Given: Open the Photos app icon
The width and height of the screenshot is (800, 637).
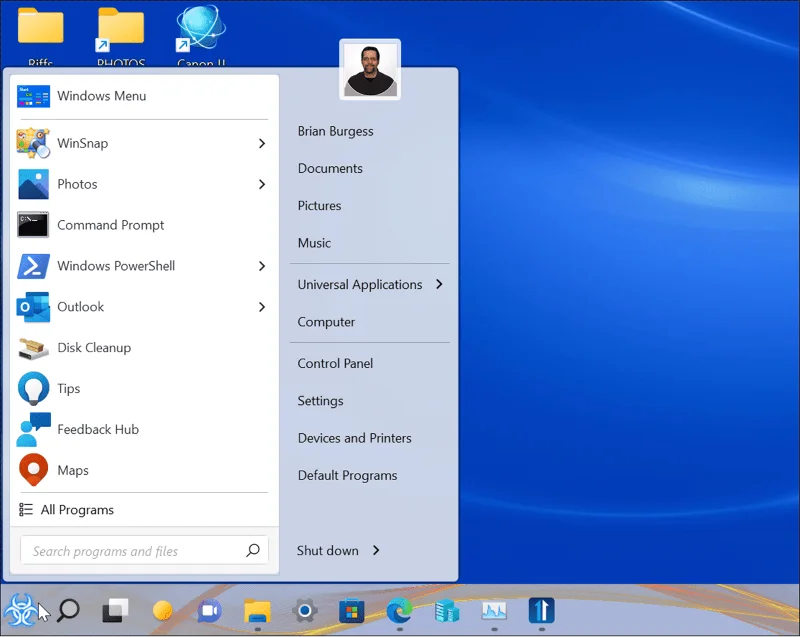Looking at the screenshot, I should tap(33, 184).
